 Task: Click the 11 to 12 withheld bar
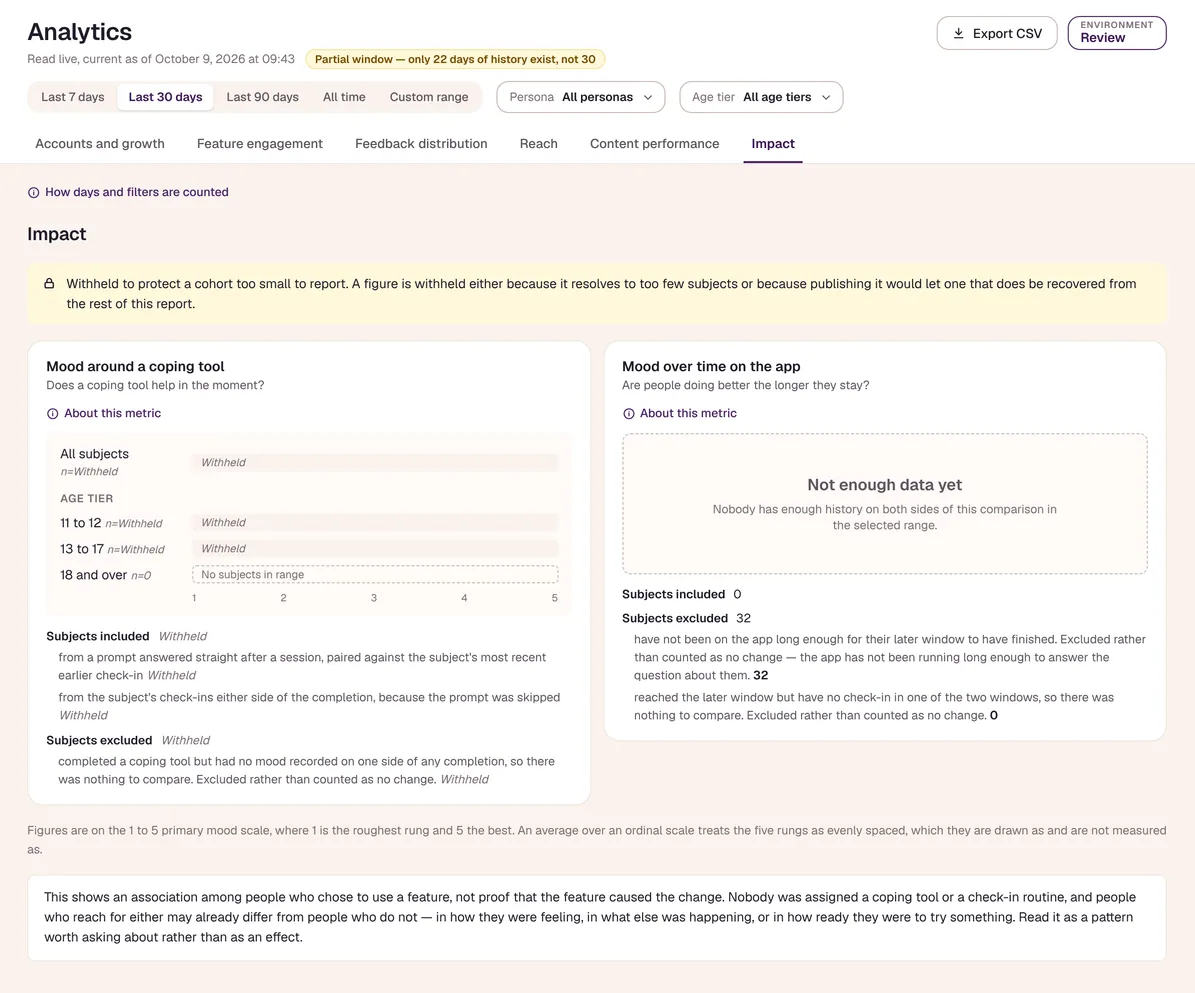(x=375, y=523)
